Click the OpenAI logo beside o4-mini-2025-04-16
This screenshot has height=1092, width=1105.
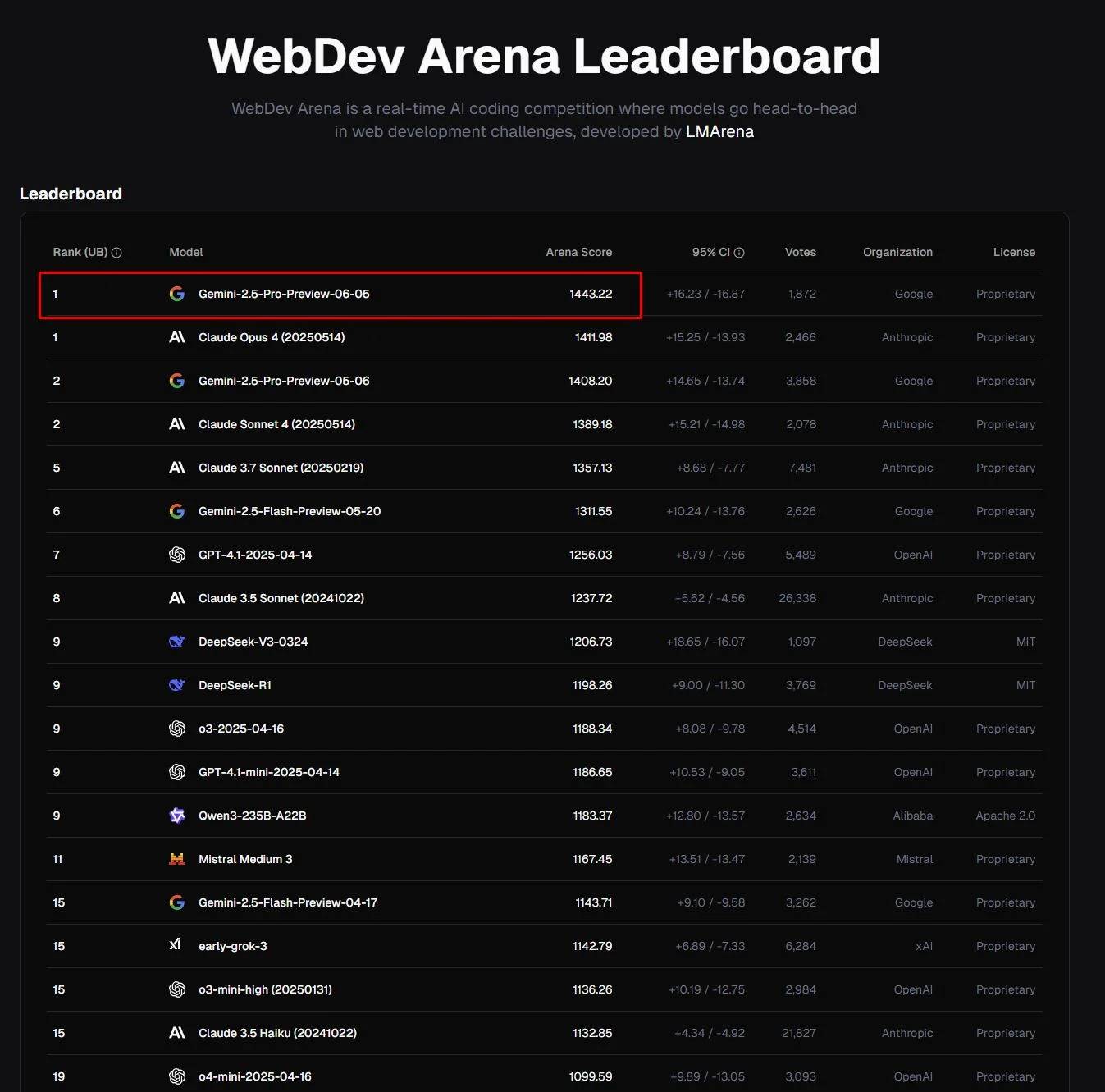176,1076
